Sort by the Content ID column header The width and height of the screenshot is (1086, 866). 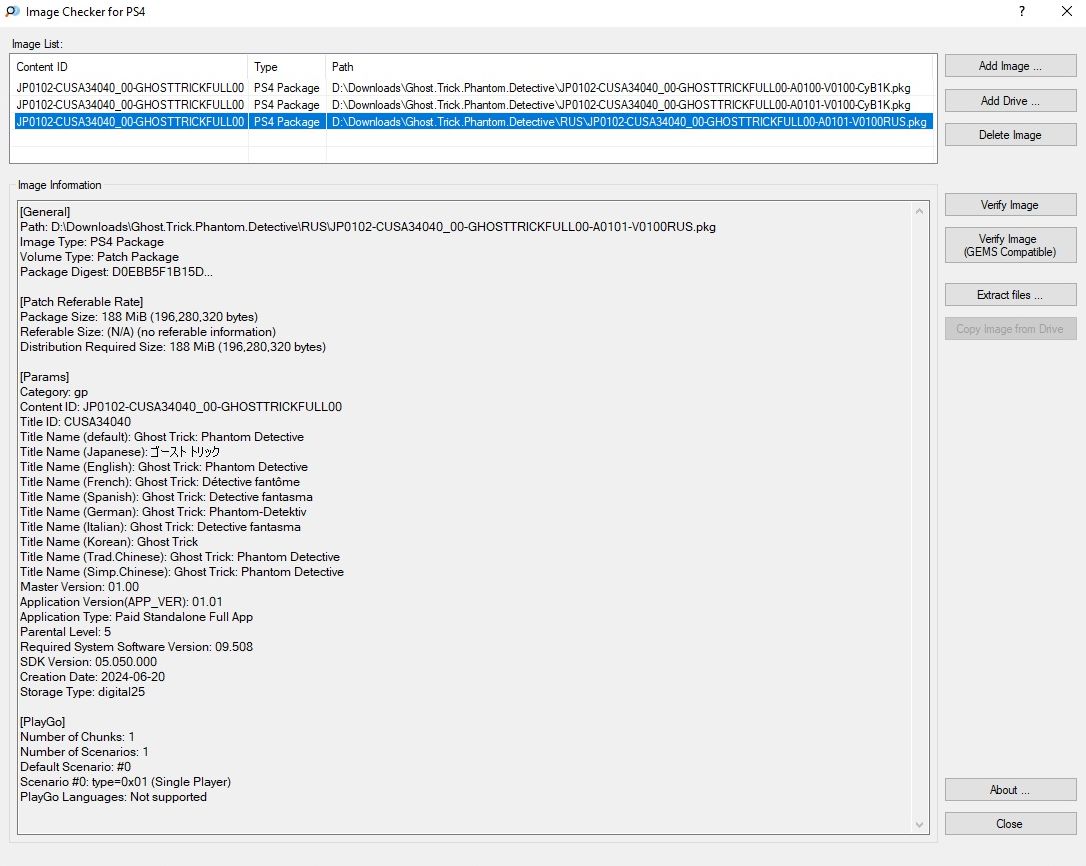point(129,67)
